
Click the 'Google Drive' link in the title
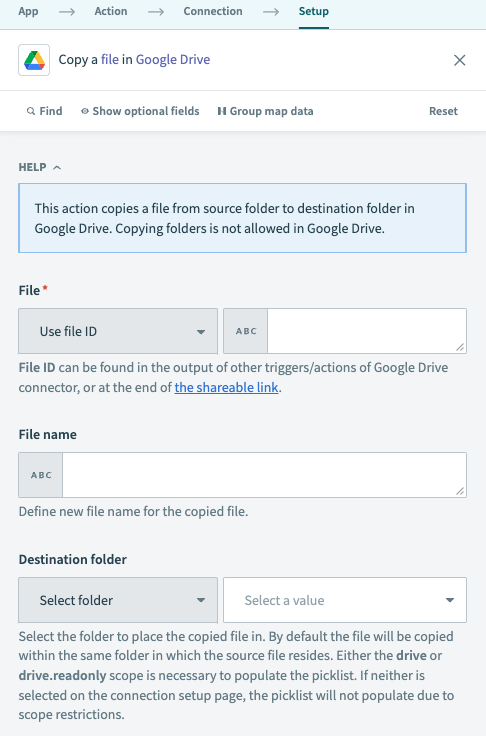pyautogui.click(x=173, y=60)
